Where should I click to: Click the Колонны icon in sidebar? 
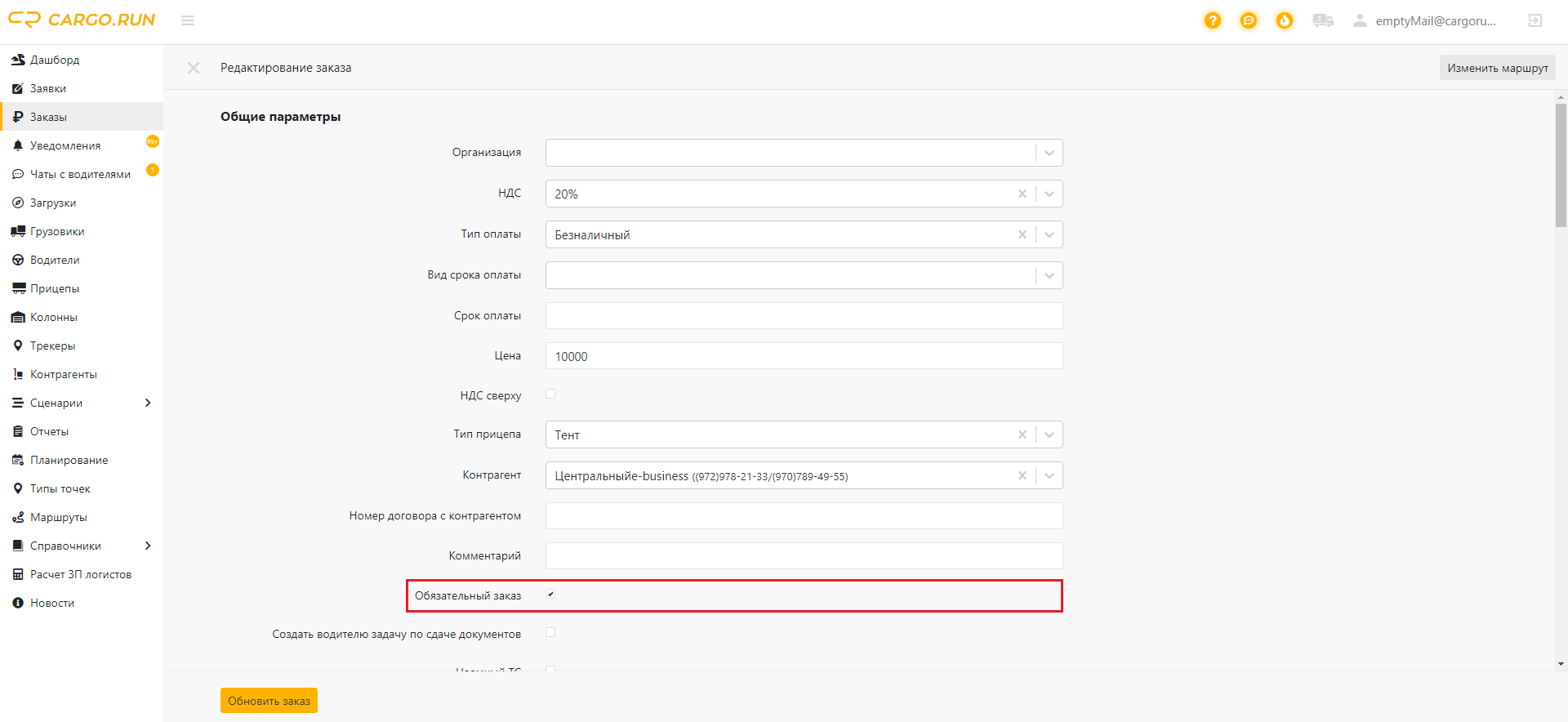(18, 317)
